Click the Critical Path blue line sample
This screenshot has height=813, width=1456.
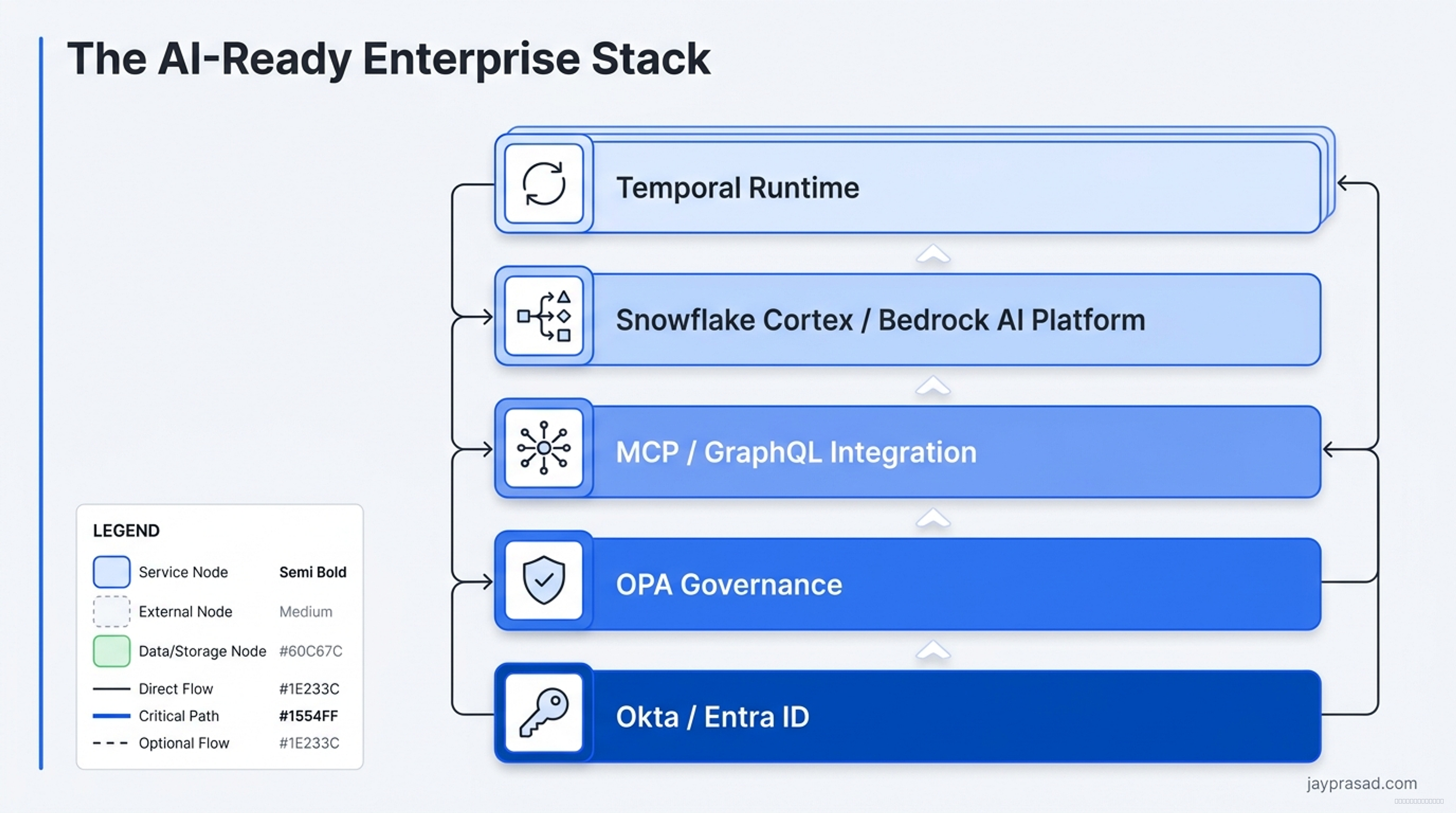(111, 716)
